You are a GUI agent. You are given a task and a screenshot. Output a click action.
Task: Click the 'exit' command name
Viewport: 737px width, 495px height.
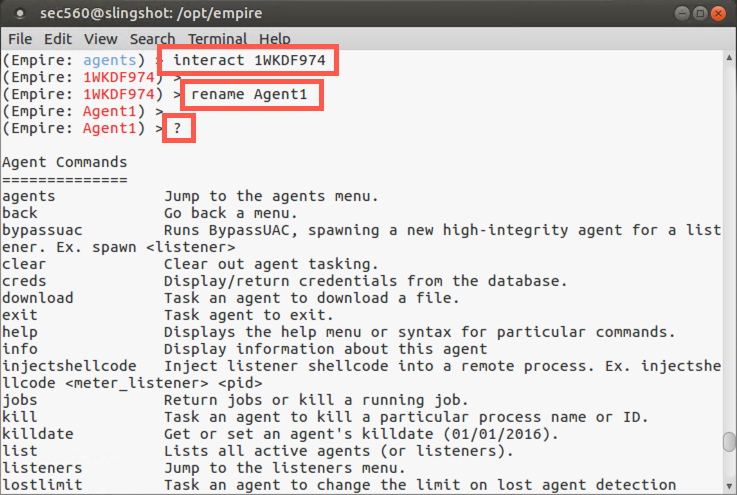[x=20, y=315]
